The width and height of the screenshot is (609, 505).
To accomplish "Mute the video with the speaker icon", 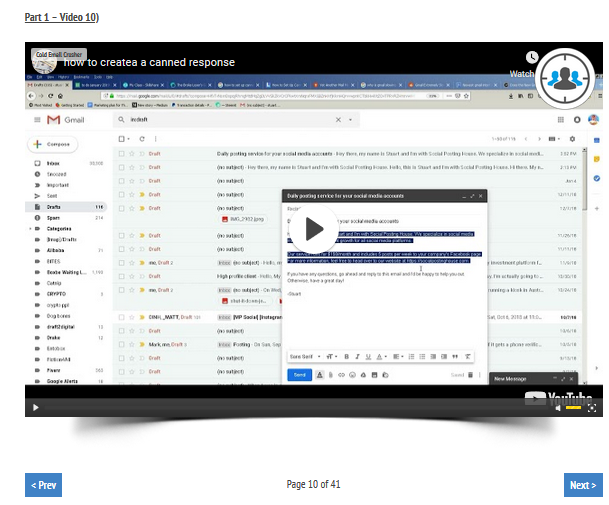I will coord(558,408).
